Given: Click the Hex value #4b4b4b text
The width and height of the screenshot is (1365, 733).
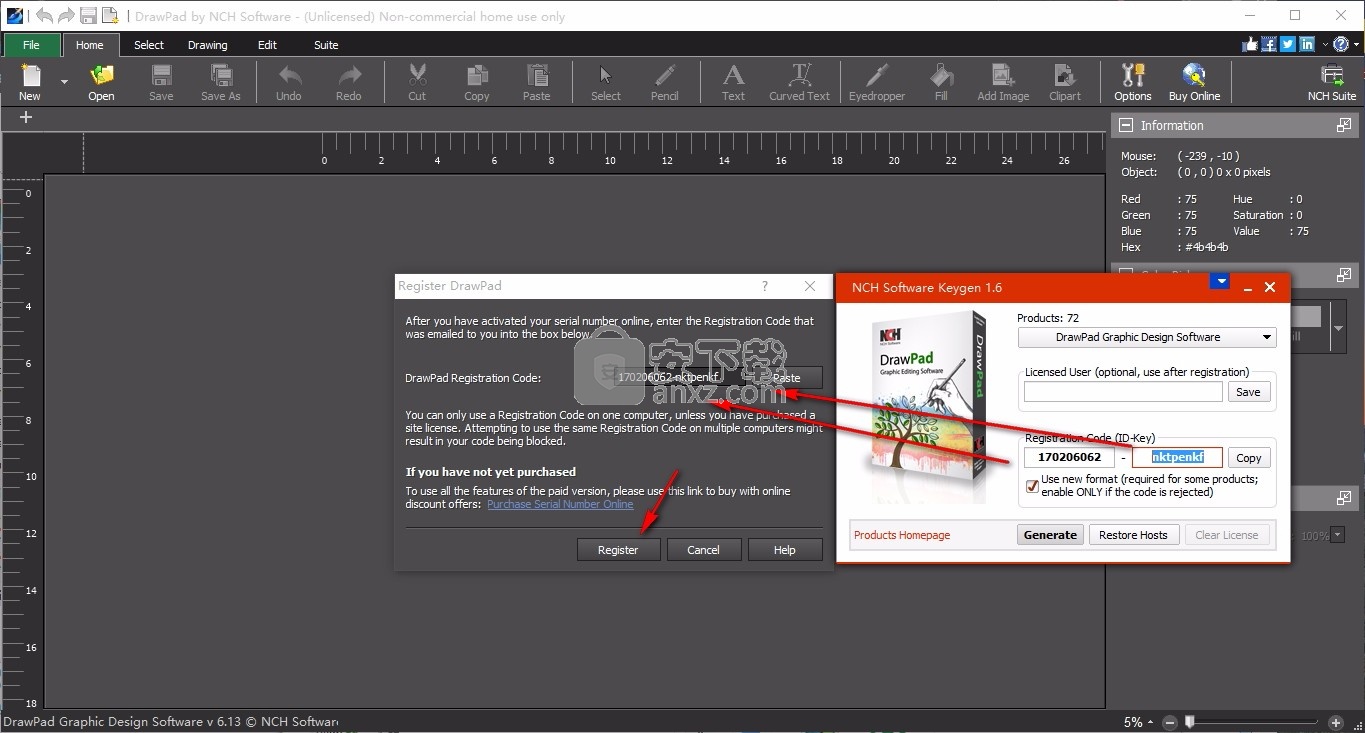Looking at the screenshot, I should (1207, 247).
